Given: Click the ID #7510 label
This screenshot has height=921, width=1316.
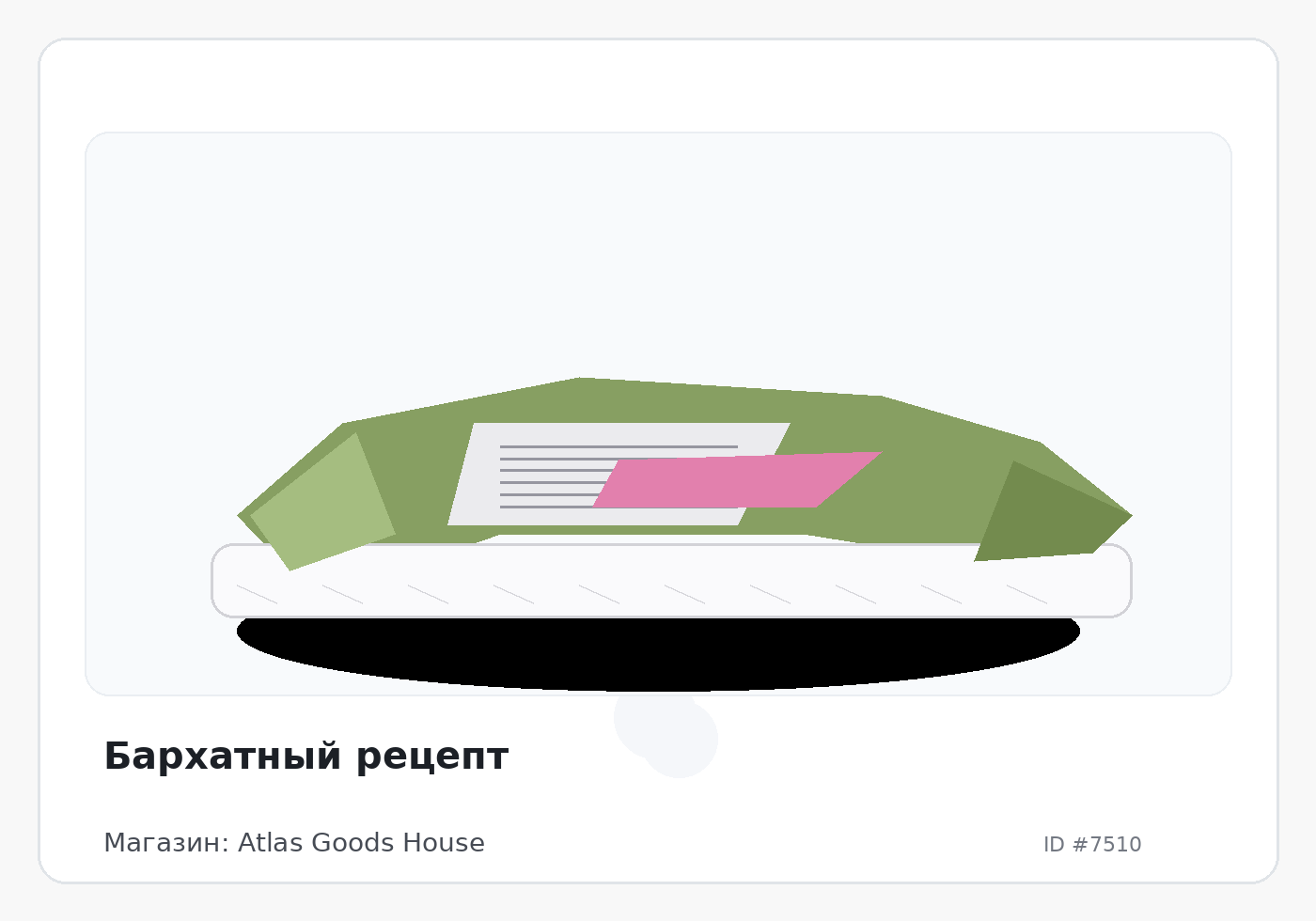Looking at the screenshot, I should [x=1092, y=845].
